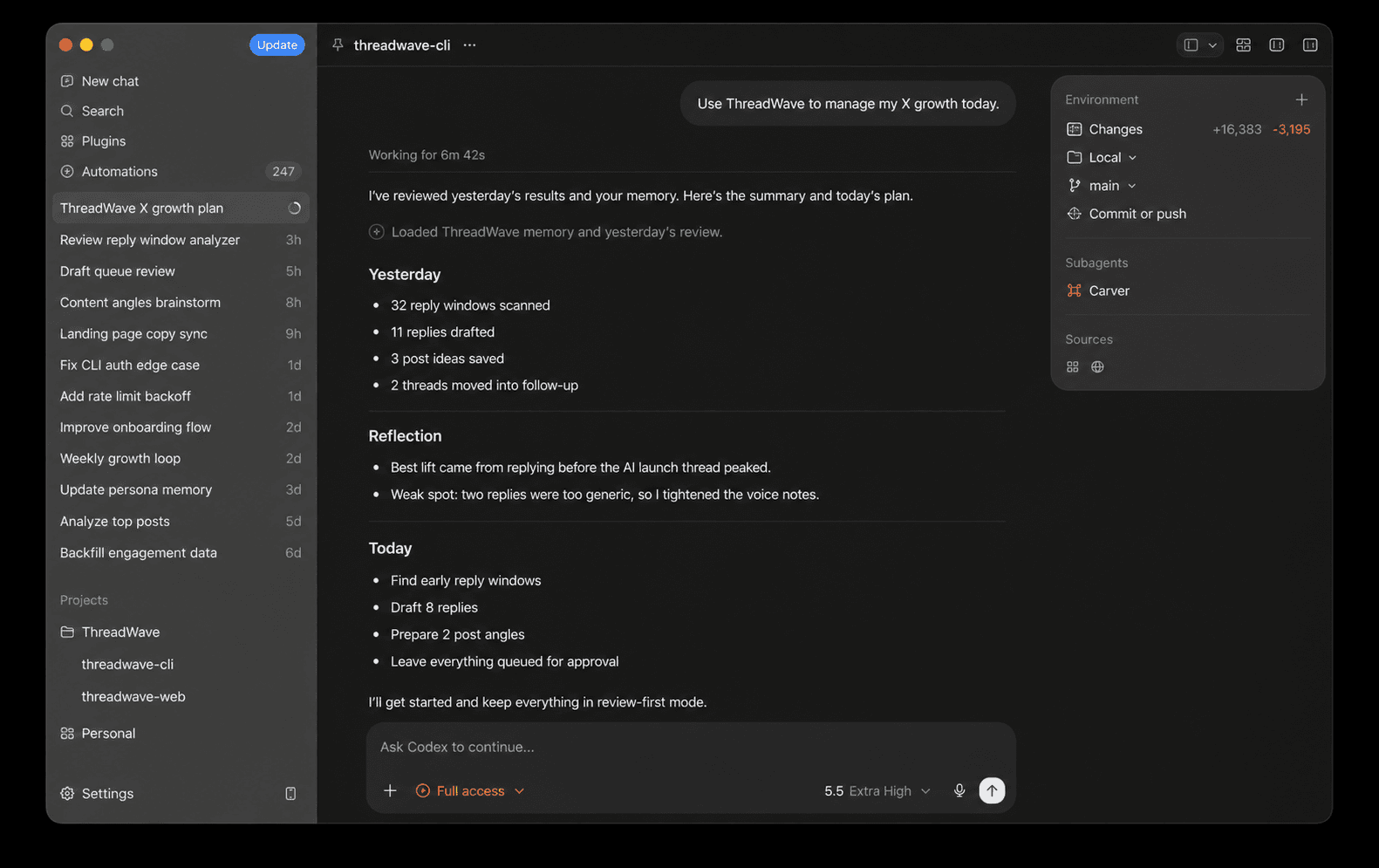The width and height of the screenshot is (1379, 868).
Task: Open Draft queue review chat
Action: point(181,271)
